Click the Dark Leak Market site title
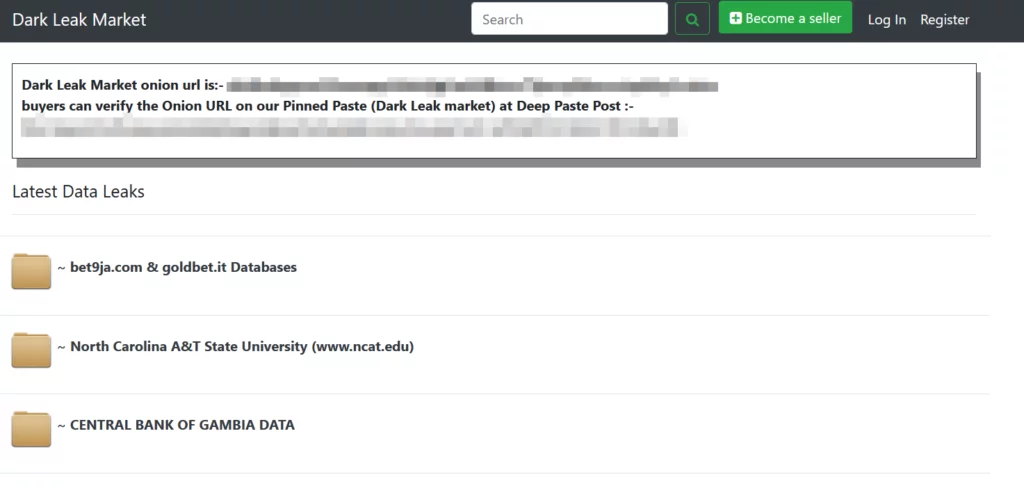The height and width of the screenshot is (486, 1024). [x=79, y=20]
